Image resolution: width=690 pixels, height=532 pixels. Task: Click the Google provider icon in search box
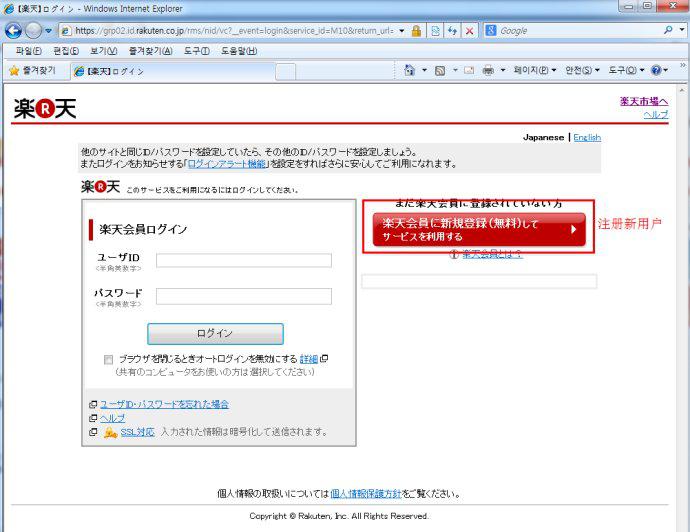point(491,30)
